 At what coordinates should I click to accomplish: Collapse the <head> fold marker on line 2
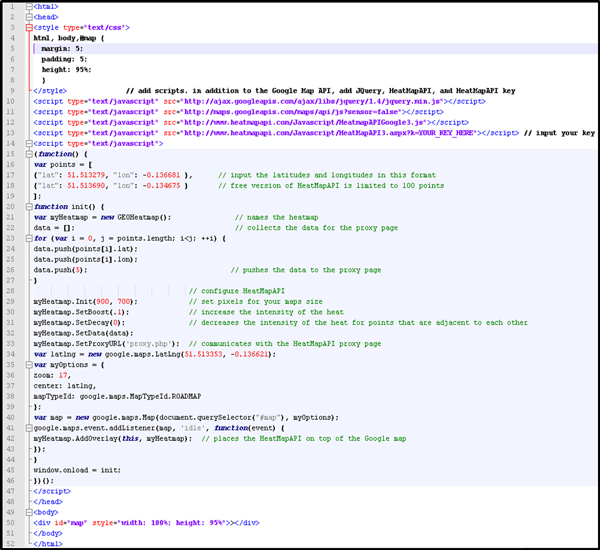pyautogui.click(x=29, y=17)
